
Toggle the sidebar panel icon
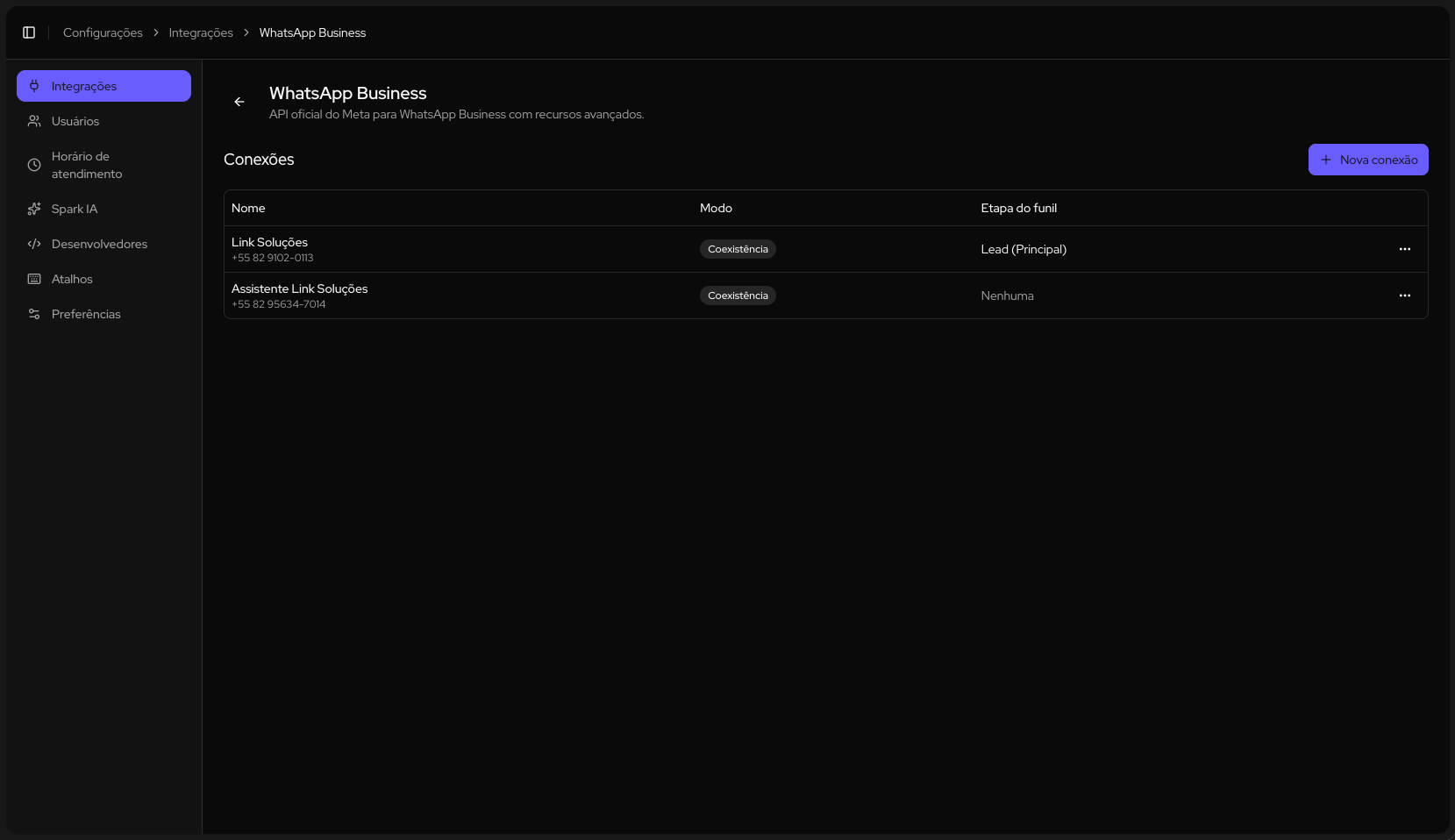click(29, 32)
